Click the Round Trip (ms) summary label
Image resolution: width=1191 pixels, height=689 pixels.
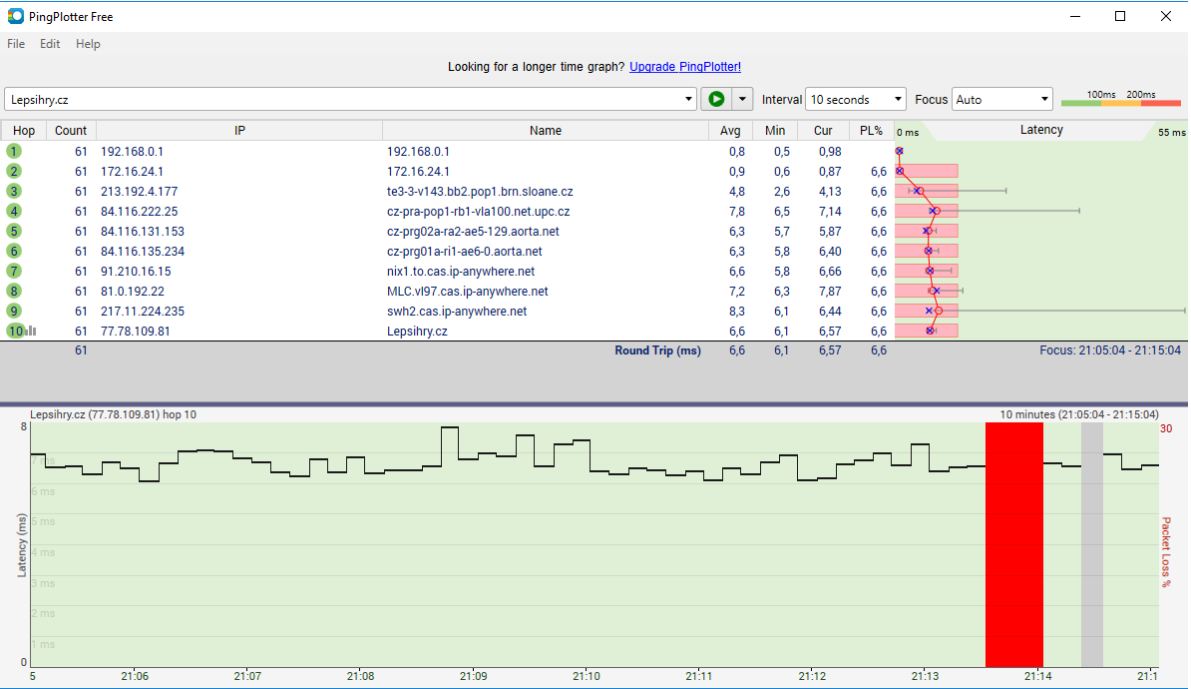[x=658, y=350]
